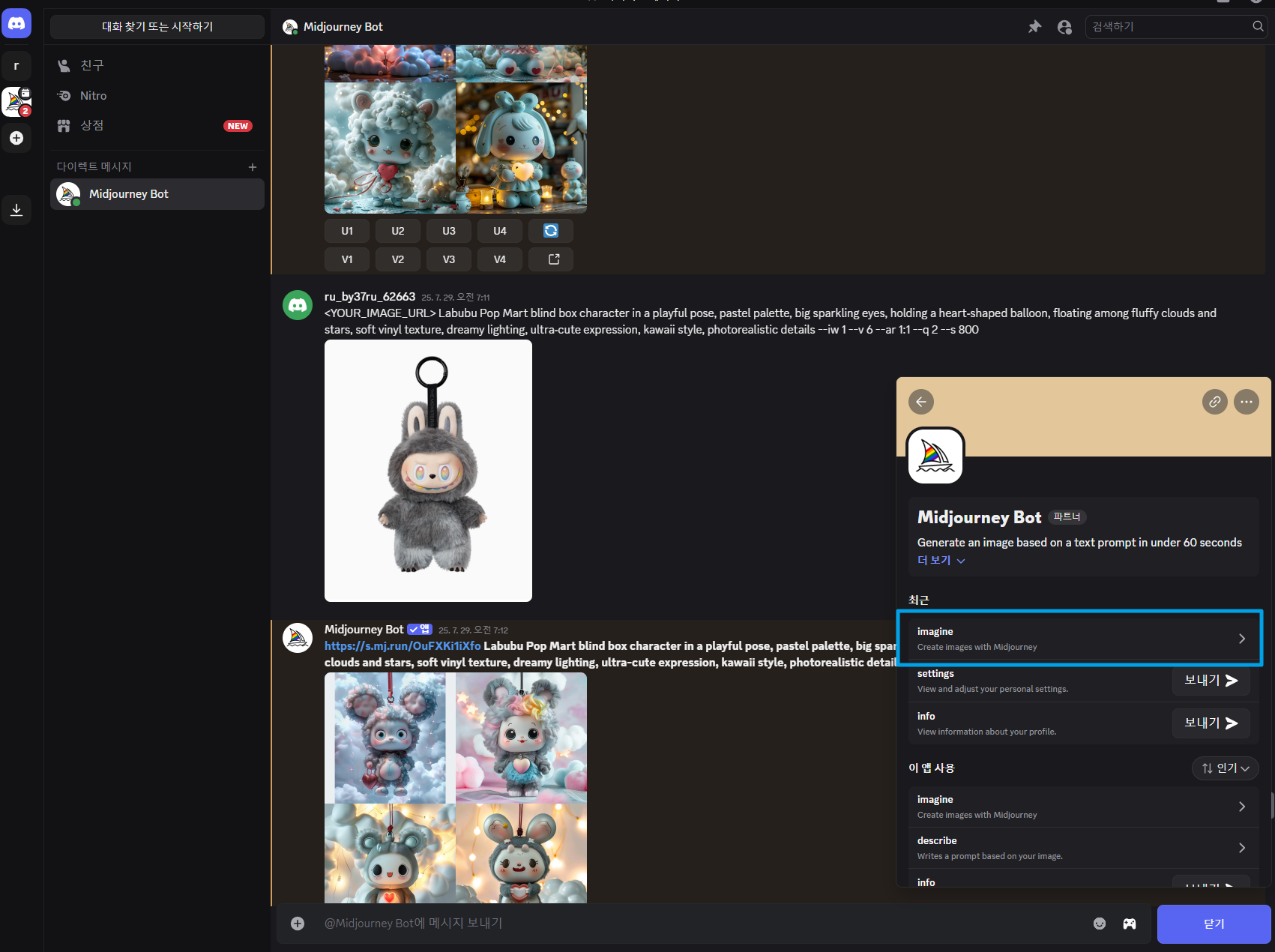Open Midjourney Bot direct message
Viewport: 1275px width, 952px height.
tap(157, 194)
